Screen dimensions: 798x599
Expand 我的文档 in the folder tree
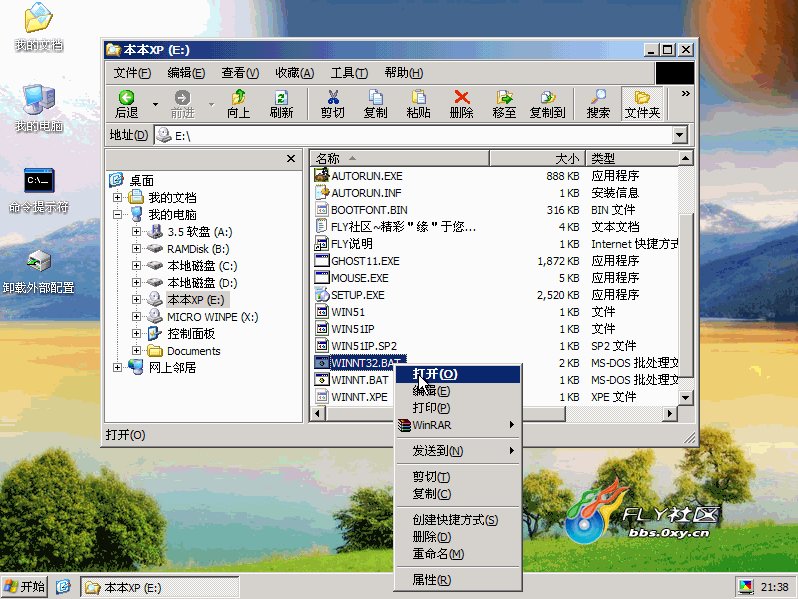pyautogui.click(x=118, y=197)
